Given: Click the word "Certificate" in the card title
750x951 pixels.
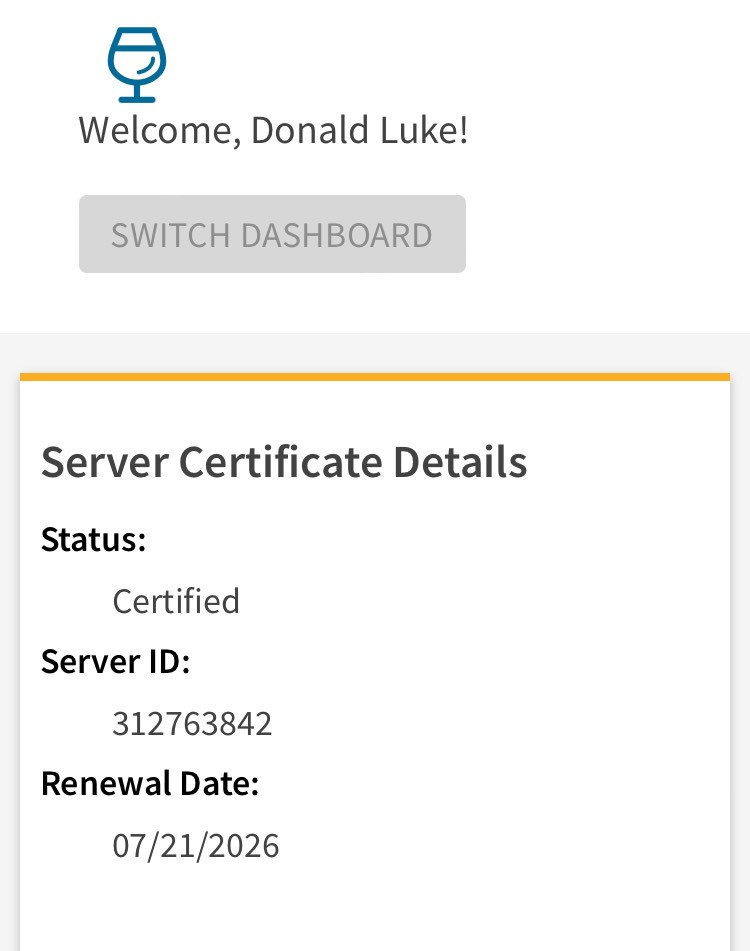Looking at the screenshot, I should 284,462.
